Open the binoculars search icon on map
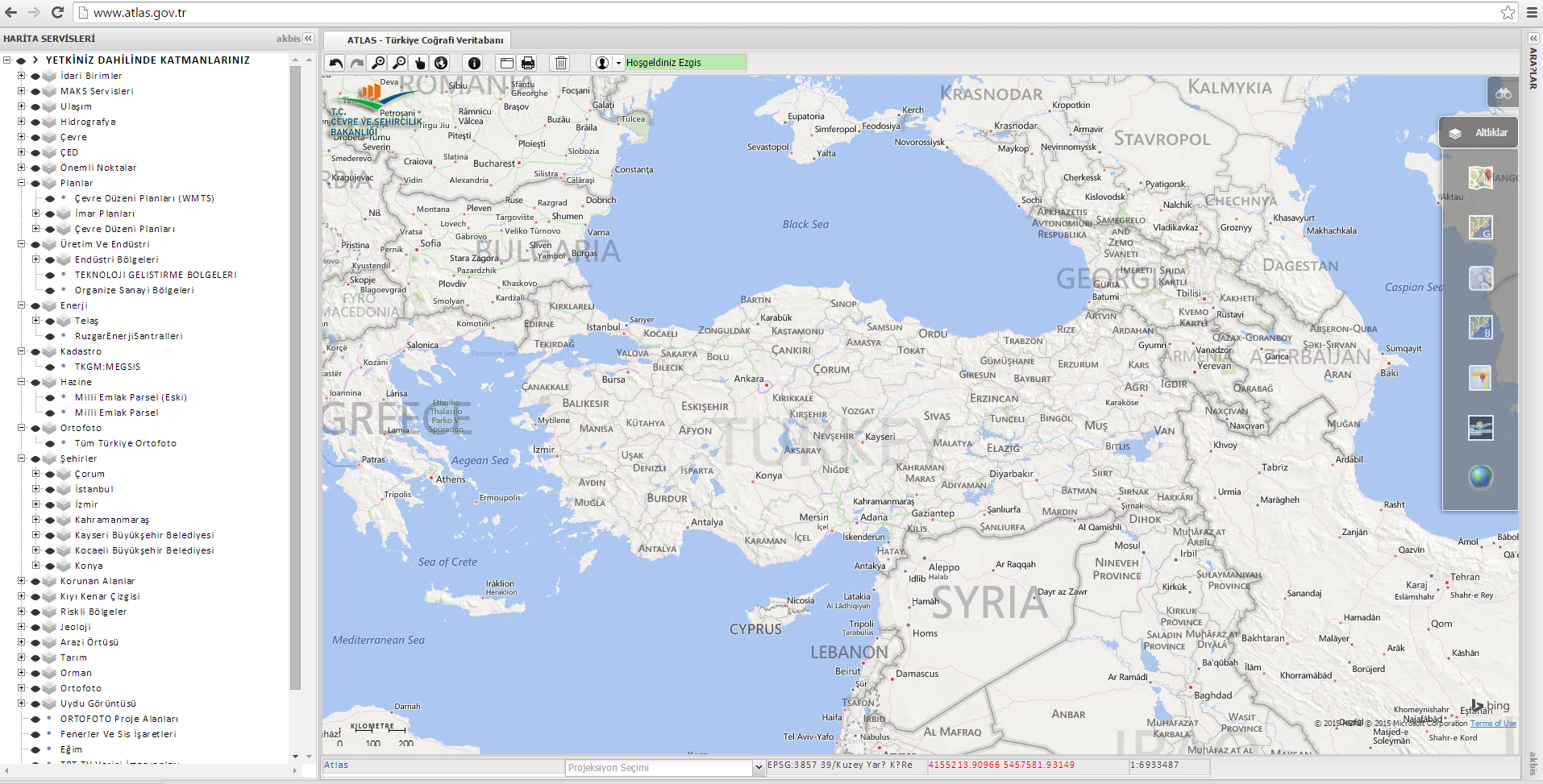 point(1503,93)
